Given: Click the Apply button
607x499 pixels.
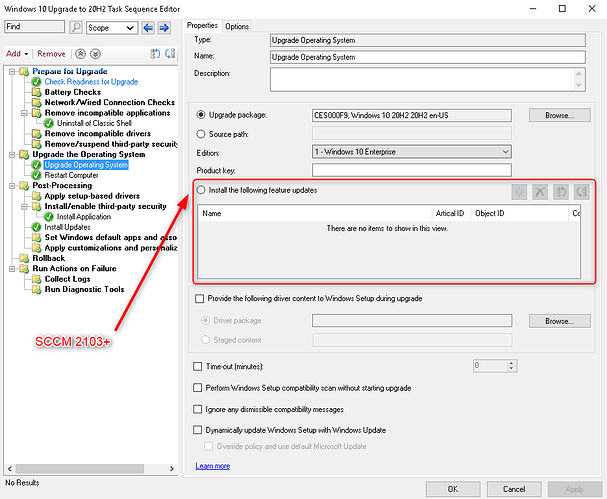Looking at the screenshot, I should point(574,489).
